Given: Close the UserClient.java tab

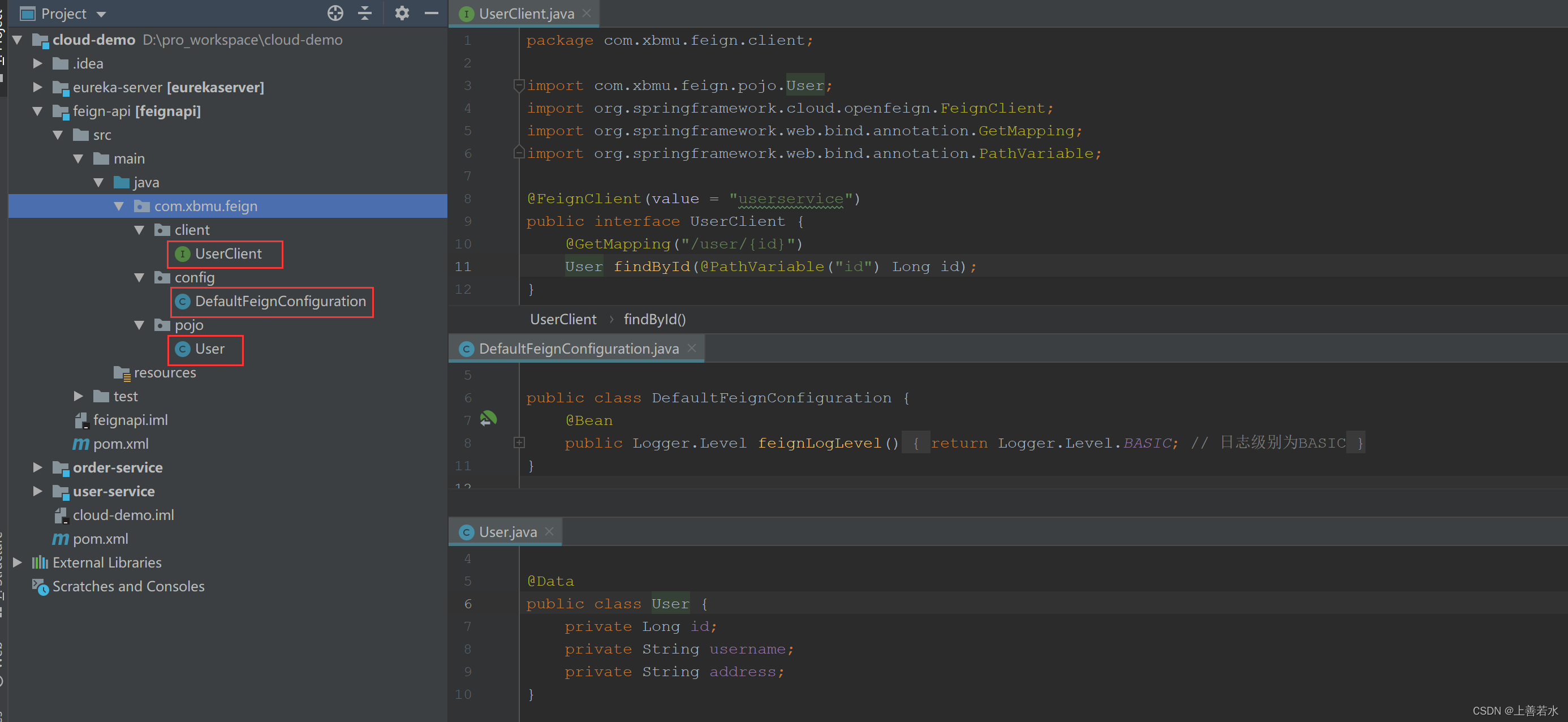Looking at the screenshot, I should [587, 13].
